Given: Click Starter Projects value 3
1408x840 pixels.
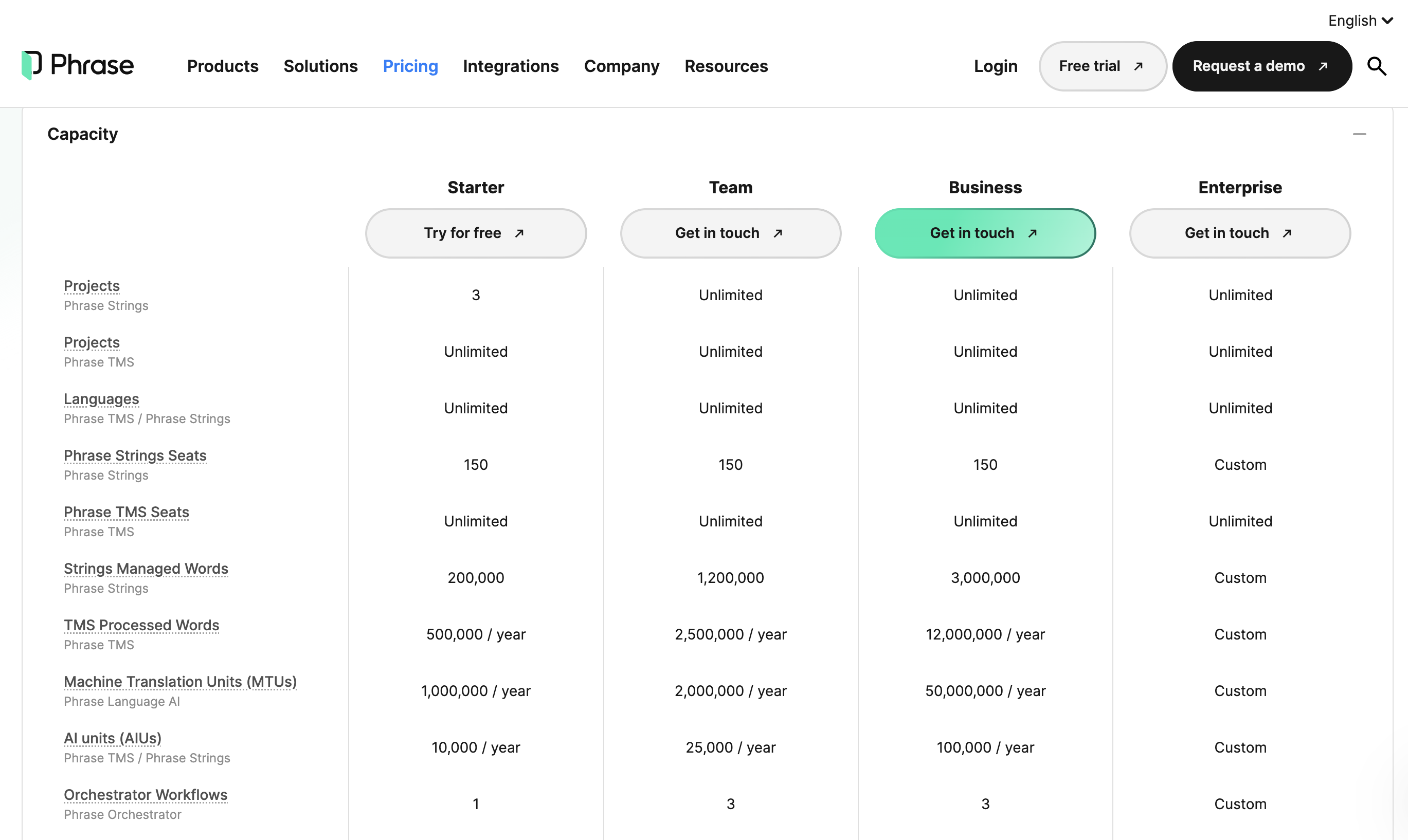Looking at the screenshot, I should point(476,295).
